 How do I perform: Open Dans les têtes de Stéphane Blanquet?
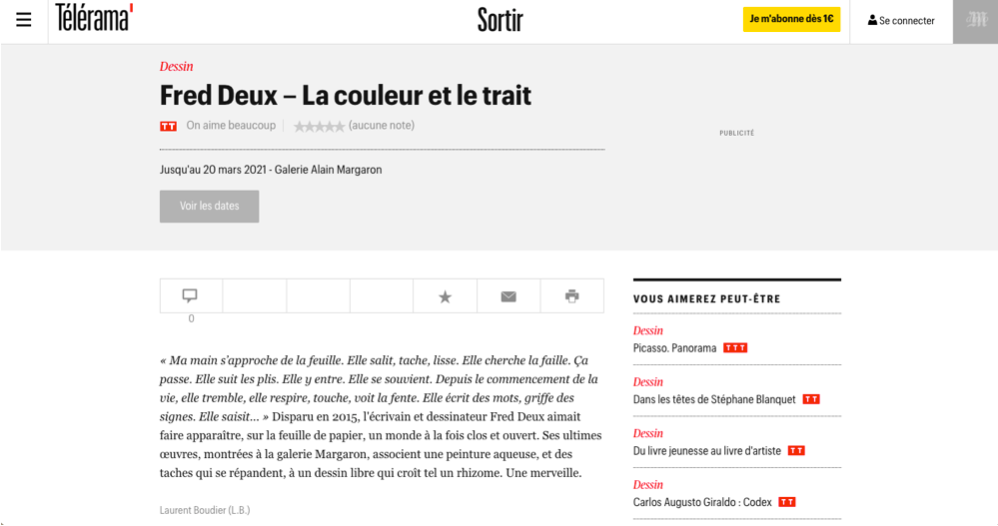coord(714,400)
